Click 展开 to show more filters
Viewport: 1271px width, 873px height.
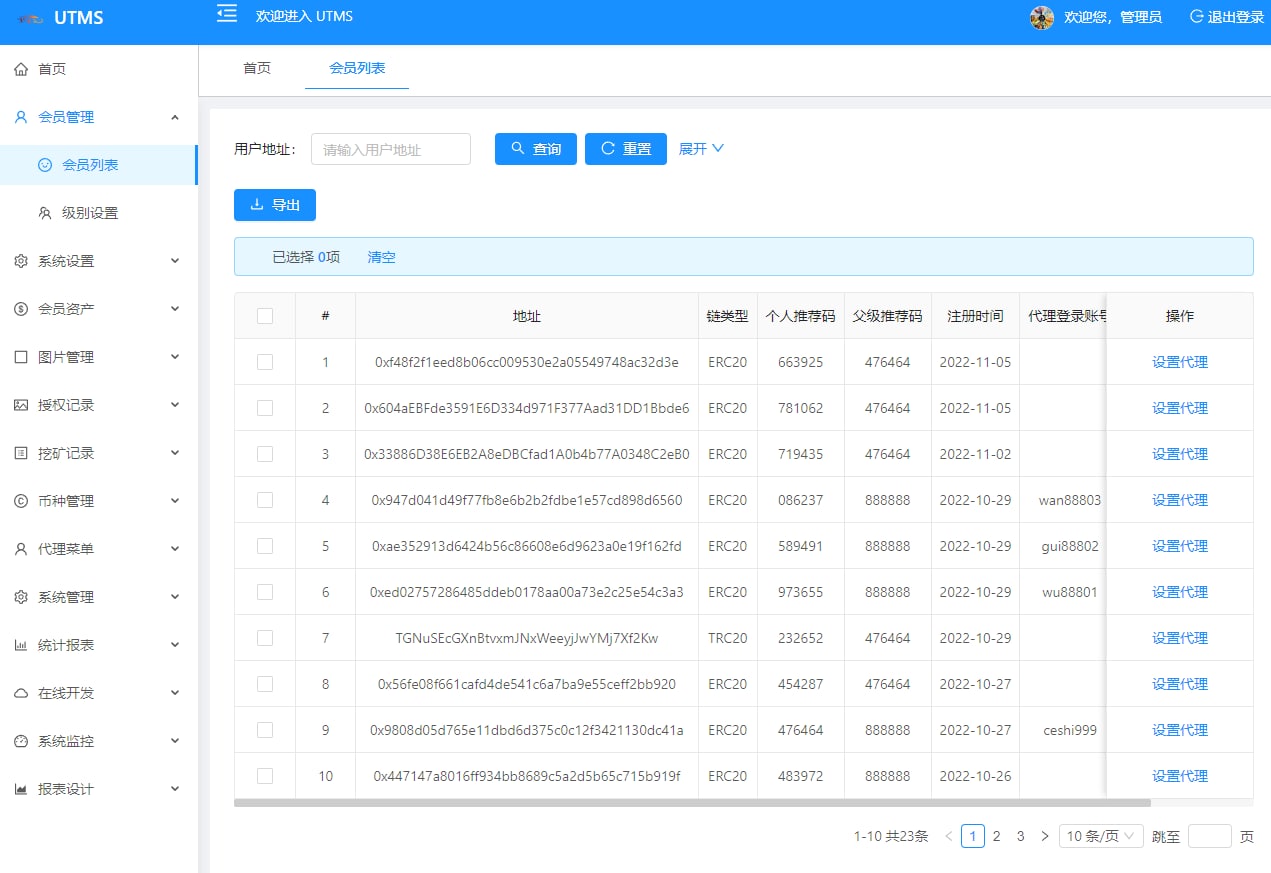point(701,149)
